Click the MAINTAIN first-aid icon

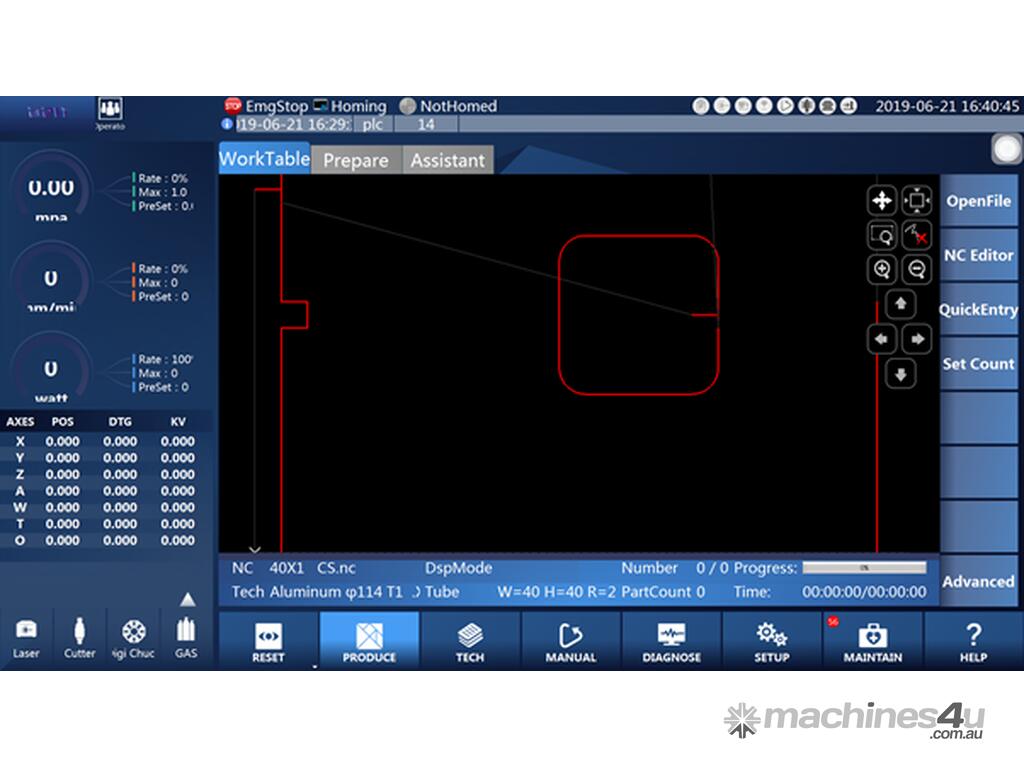click(x=872, y=636)
